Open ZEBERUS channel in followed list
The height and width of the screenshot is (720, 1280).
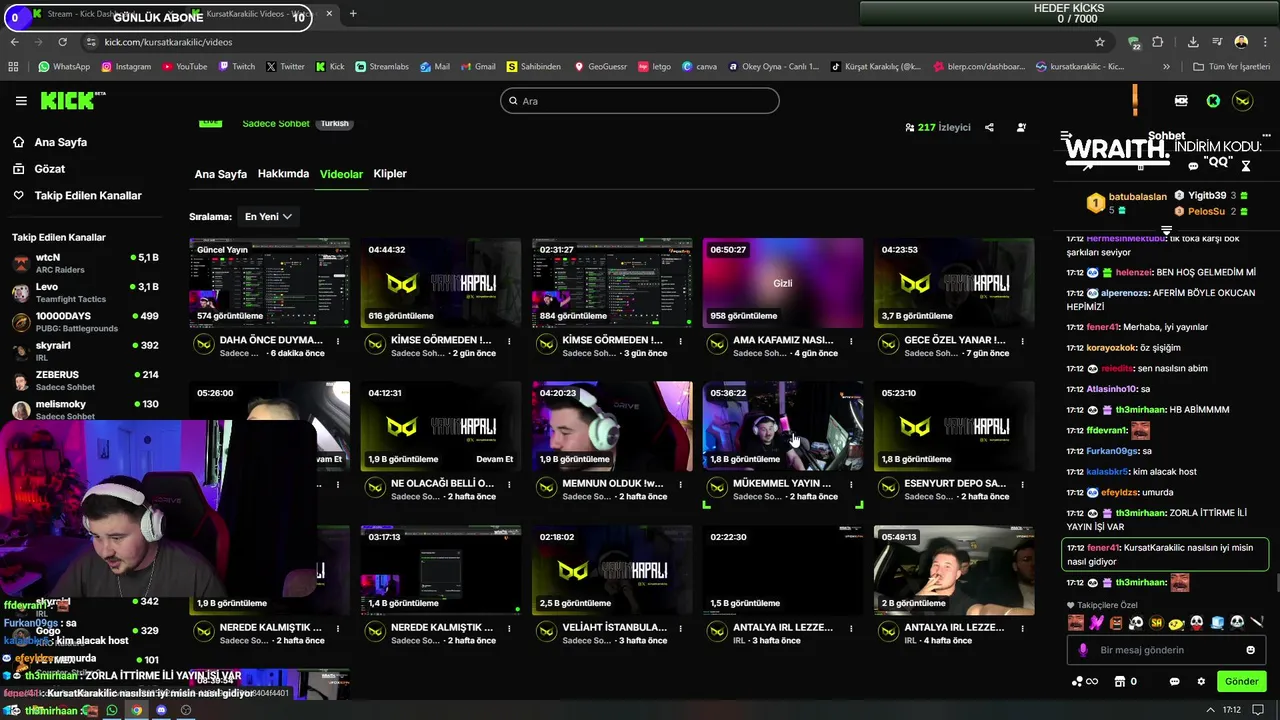(x=85, y=381)
